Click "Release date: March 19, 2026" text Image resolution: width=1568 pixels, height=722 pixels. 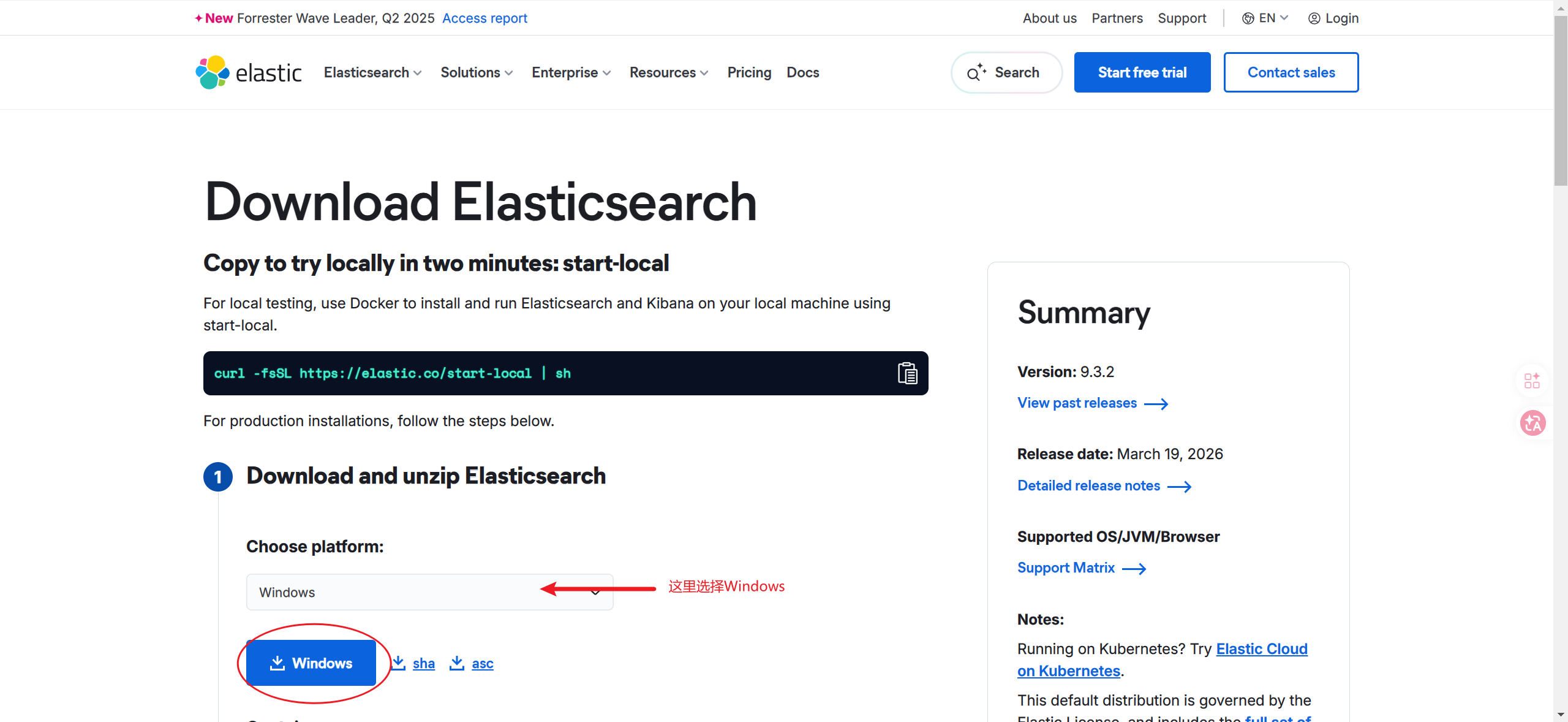[1120, 454]
